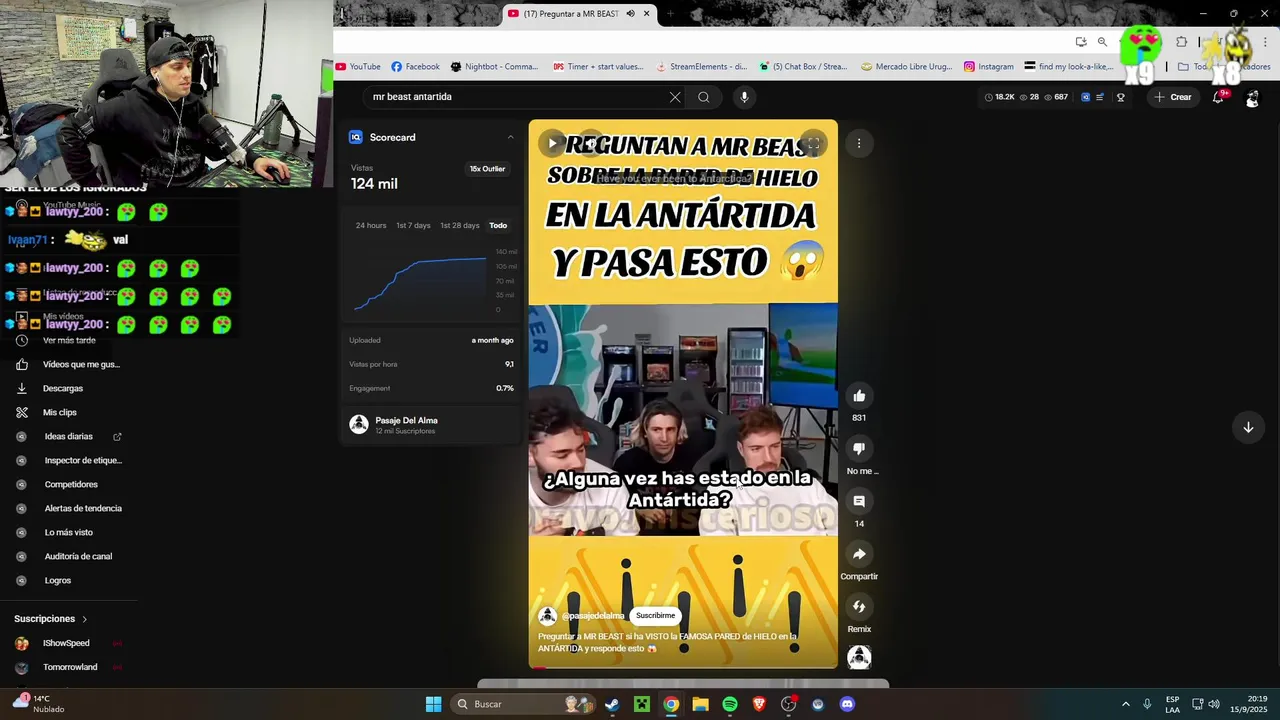1280x720 pixels.
Task: Open Ideas diarias tool
Action: coord(68,436)
